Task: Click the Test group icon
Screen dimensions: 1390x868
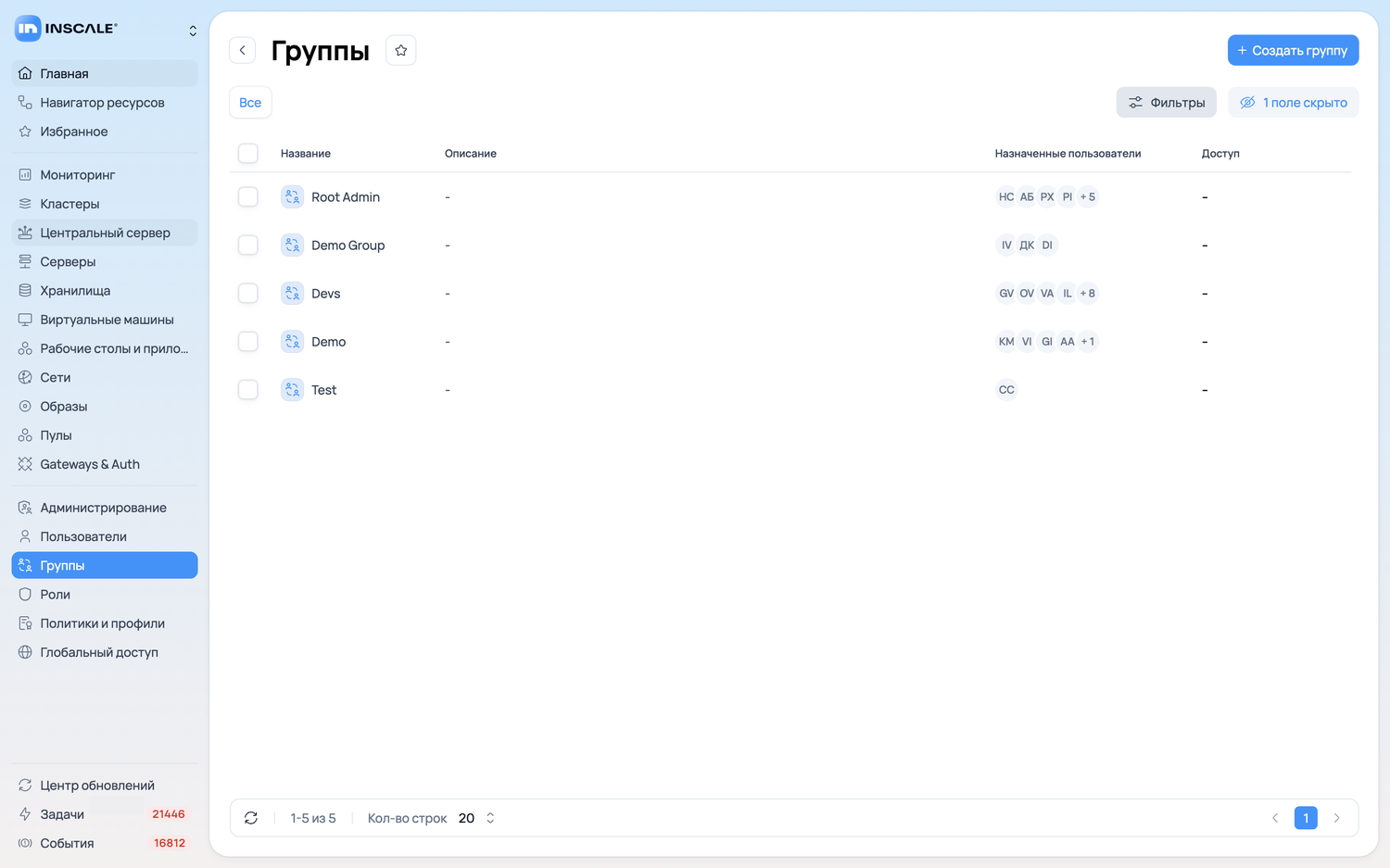Action: click(292, 389)
